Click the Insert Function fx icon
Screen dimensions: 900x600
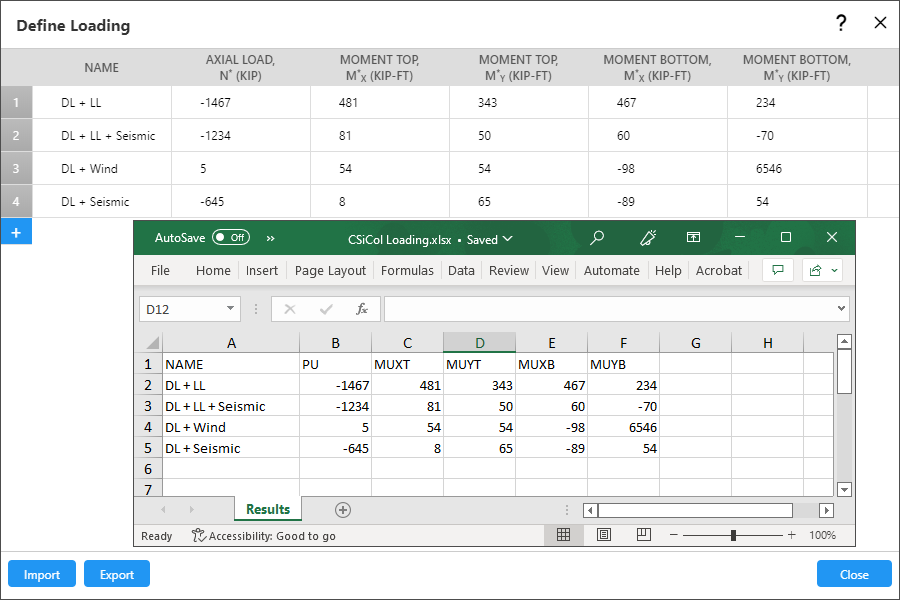[x=362, y=309]
